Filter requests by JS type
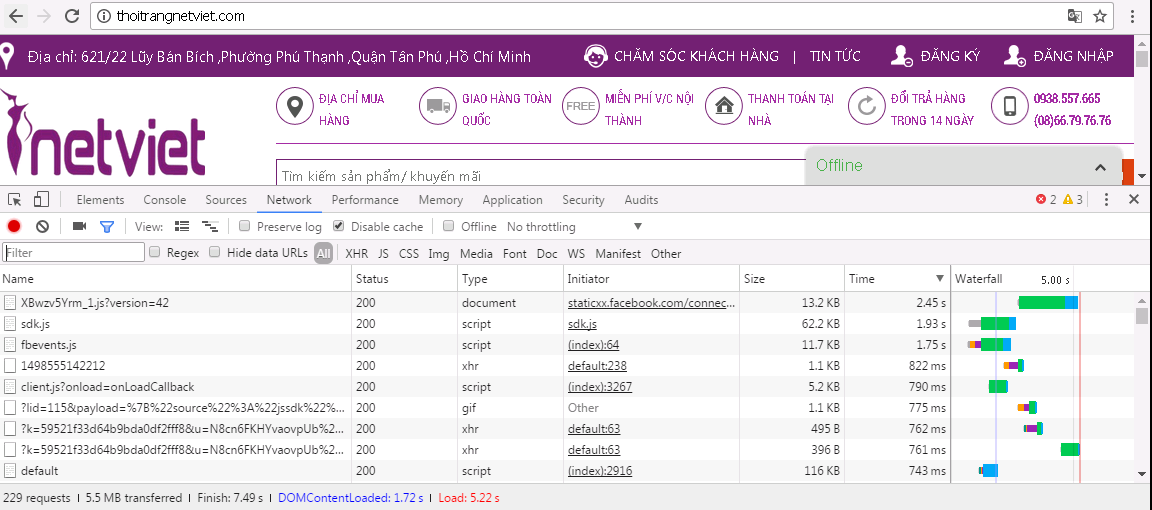 point(384,254)
